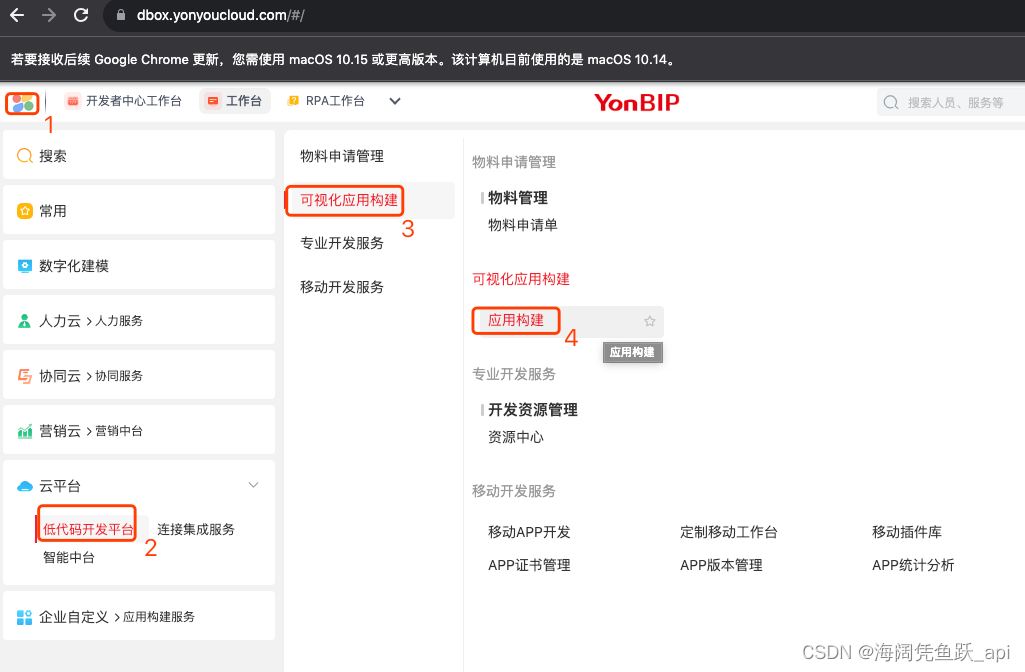Open APP统计分析 link
This screenshot has width=1025, height=672.
click(x=913, y=565)
